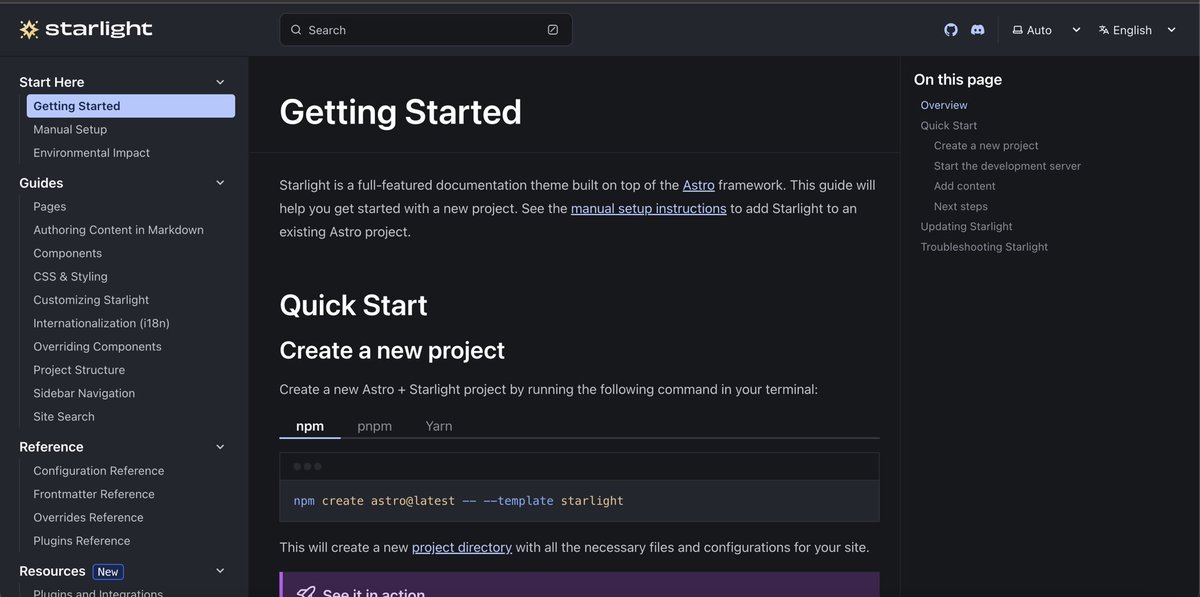Open Plugins Reference page

82,541
